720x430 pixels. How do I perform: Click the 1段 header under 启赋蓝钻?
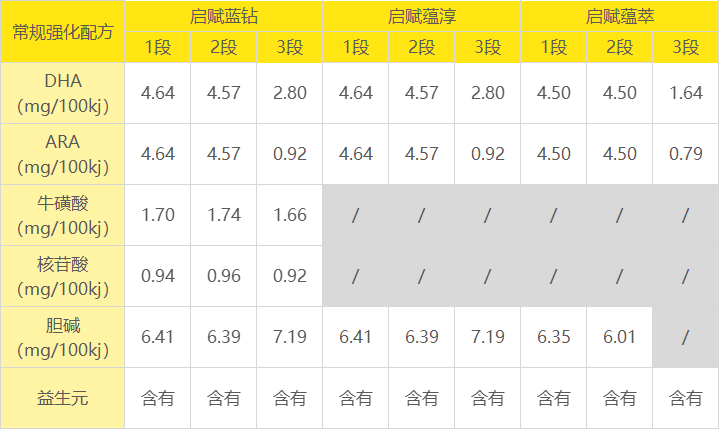point(158,47)
